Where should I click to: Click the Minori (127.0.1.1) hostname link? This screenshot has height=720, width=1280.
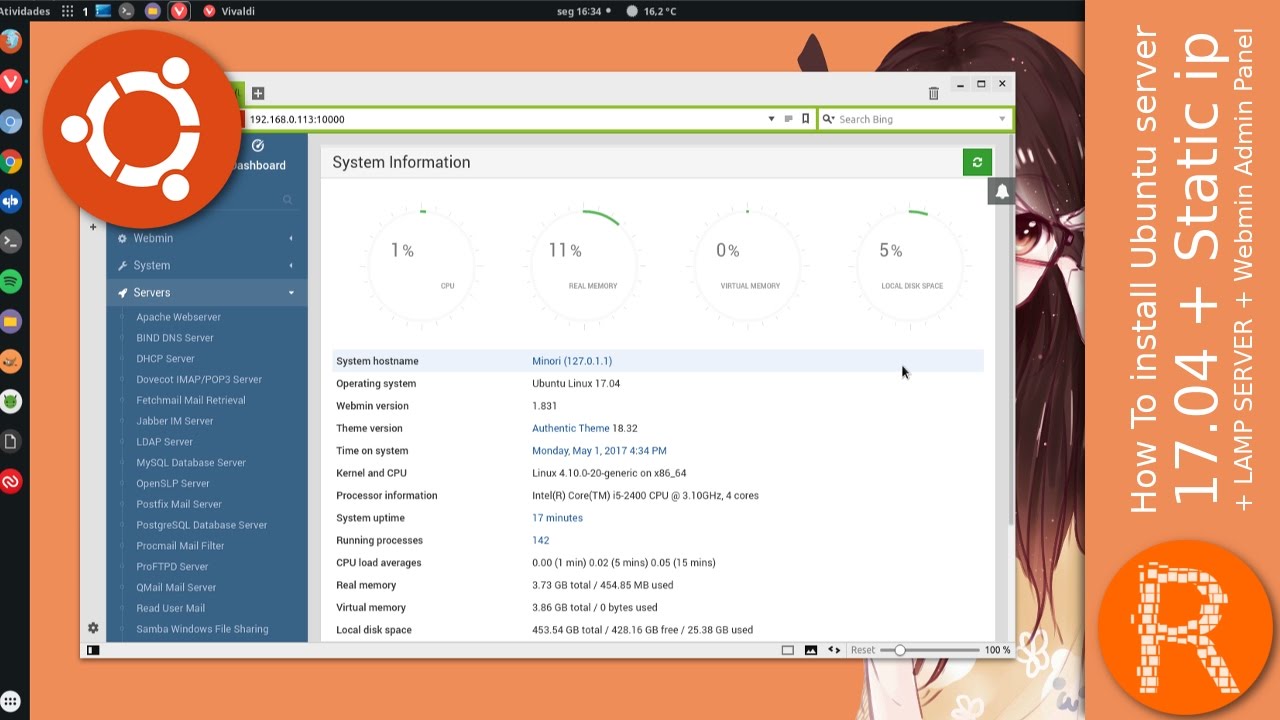point(572,361)
